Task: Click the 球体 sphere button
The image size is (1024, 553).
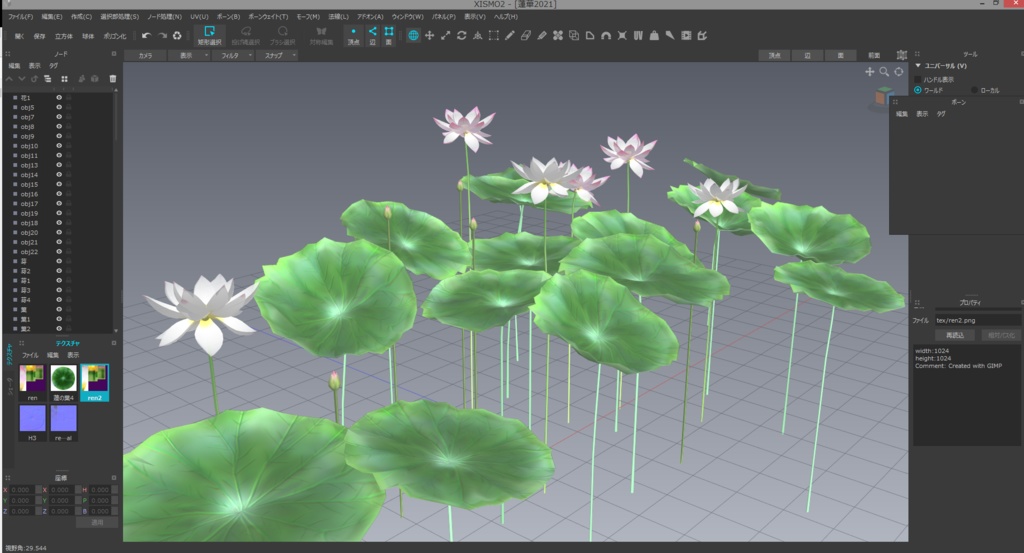Action: pyautogui.click(x=88, y=37)
